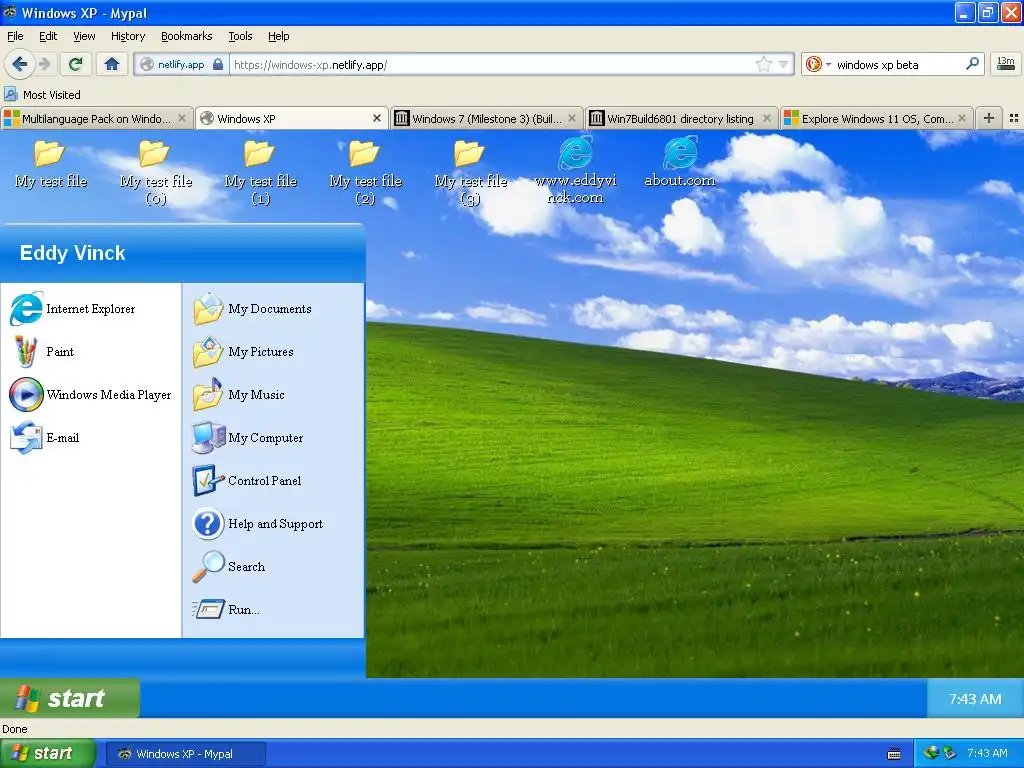Open Search from the start menu
1024x768 pixels.
tap(229, 567)
